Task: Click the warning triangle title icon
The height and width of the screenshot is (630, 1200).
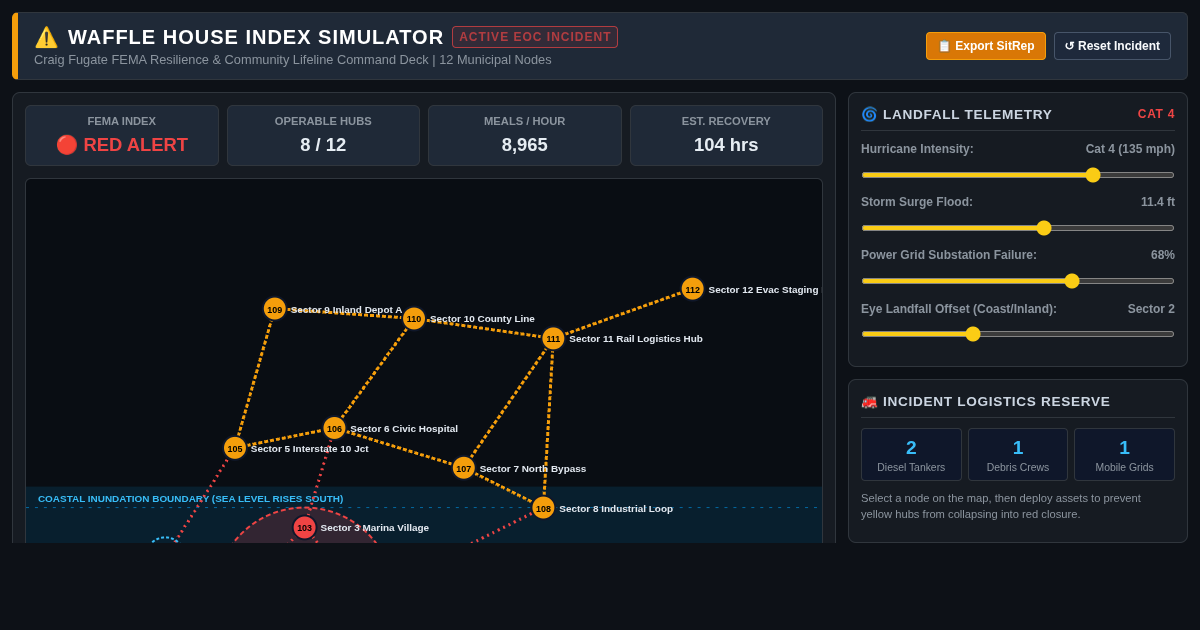Action: 46,37
